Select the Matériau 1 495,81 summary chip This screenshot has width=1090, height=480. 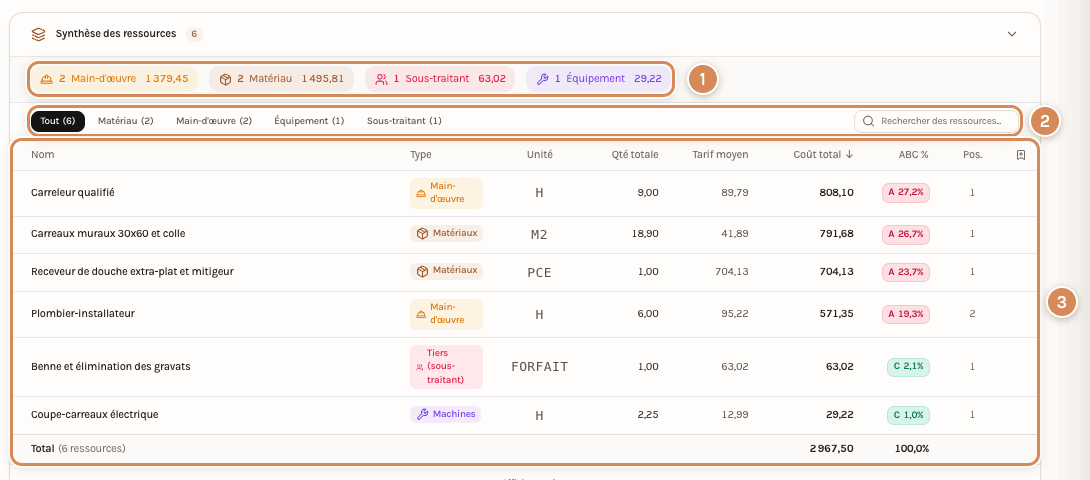(282, 79)
